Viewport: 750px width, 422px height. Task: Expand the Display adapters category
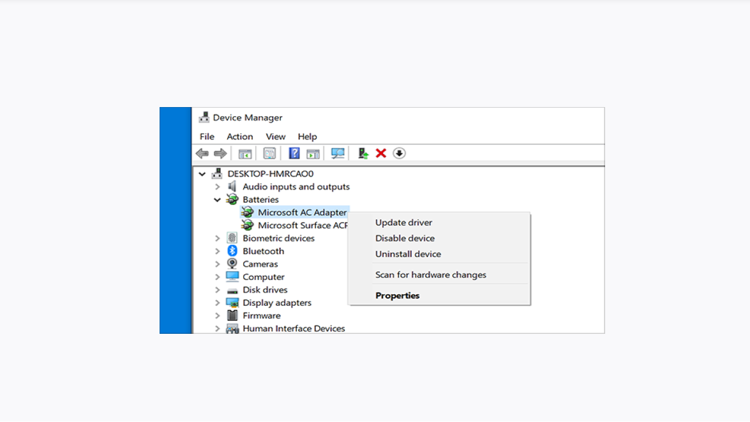coord(217,303)
